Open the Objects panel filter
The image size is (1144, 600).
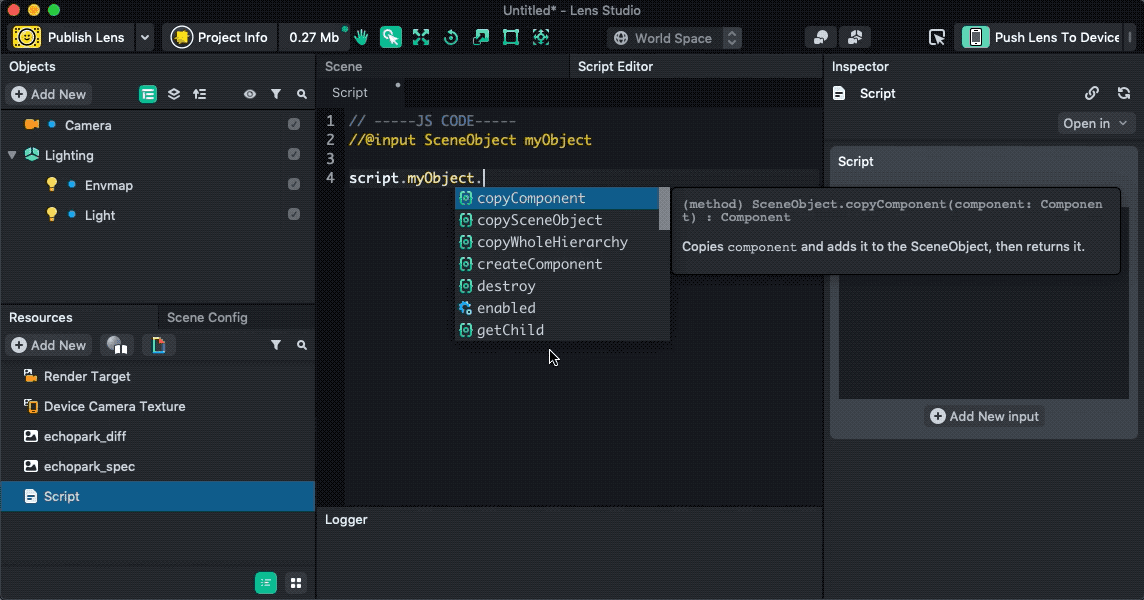coord(276,94)
